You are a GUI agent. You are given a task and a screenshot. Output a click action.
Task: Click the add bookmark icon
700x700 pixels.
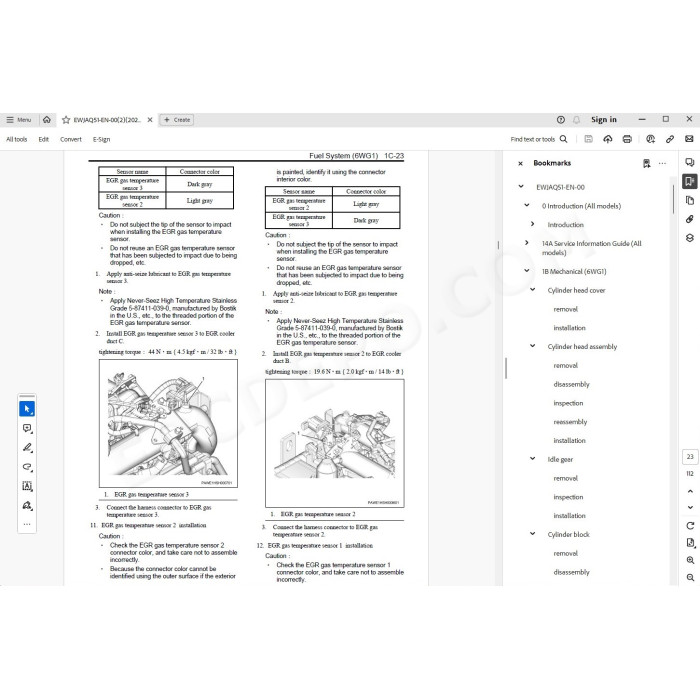tap(646, 163)
